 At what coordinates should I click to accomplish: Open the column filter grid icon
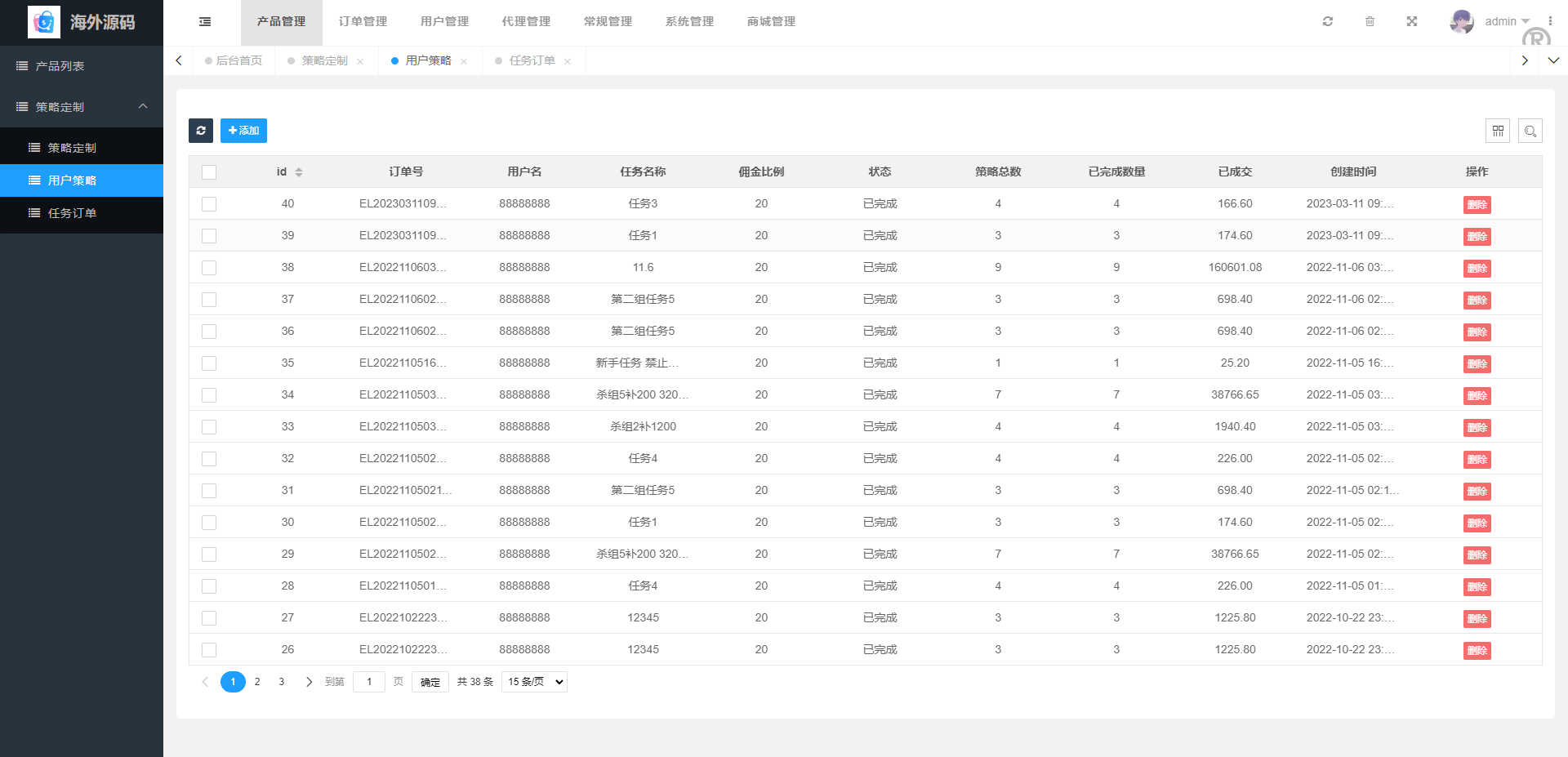click(x=1497, y=131)
